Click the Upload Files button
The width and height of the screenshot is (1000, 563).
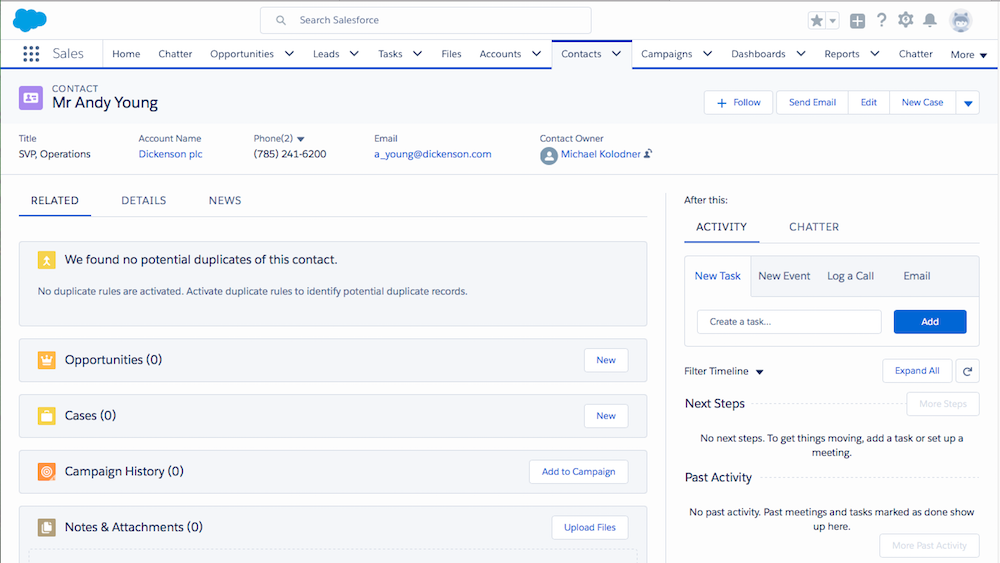pyautogui.click(x=590, y=527)
